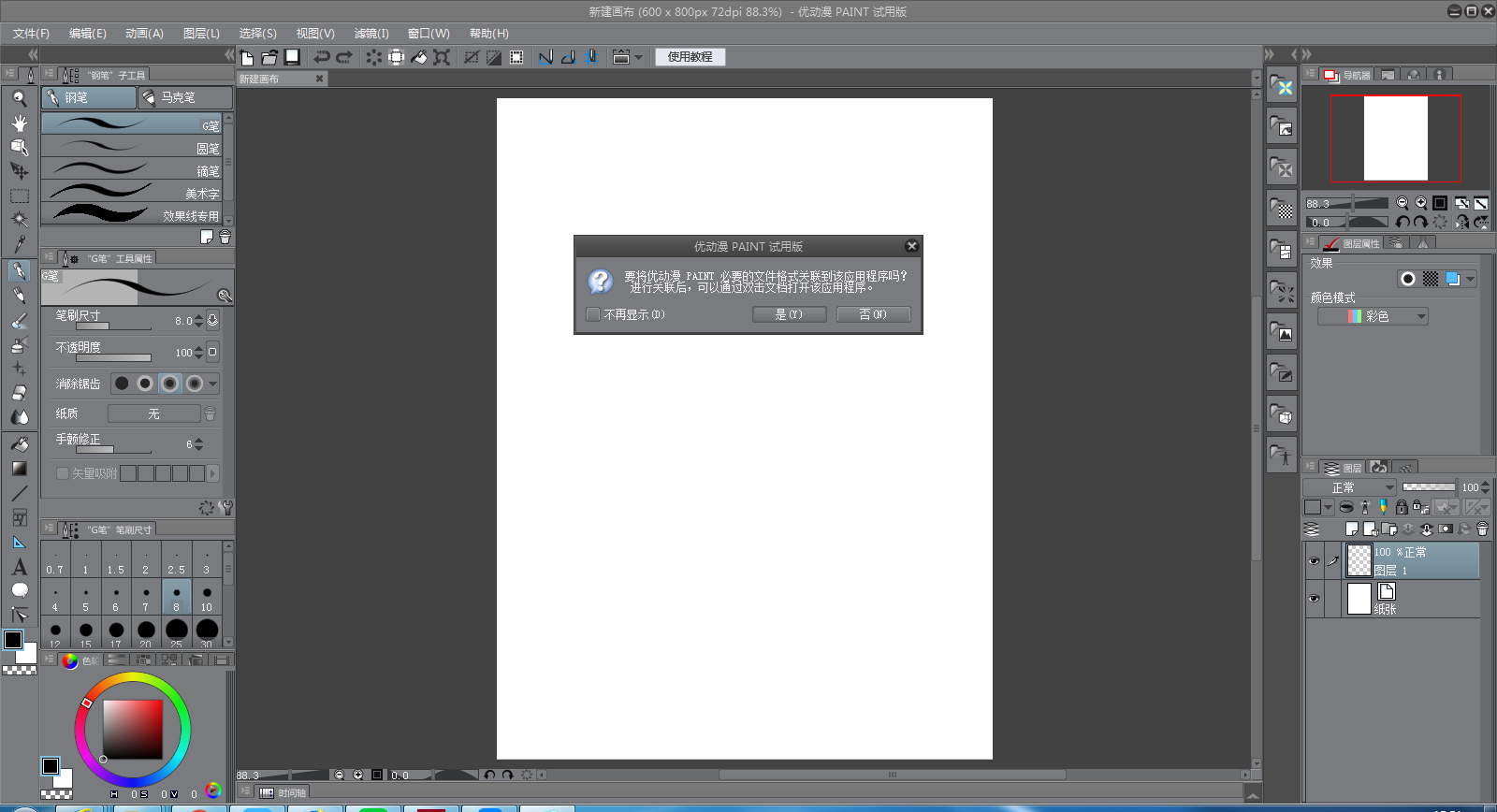The image size is (1497, 812).
Task: Select the Pen tool in toolbox
Action: pyautogui.click(x=19, y=271)
